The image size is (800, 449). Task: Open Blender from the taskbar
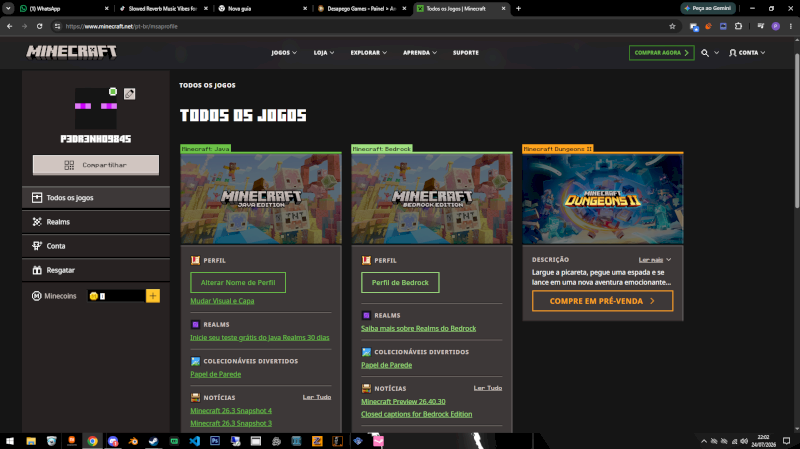click(x=133, y=441)
